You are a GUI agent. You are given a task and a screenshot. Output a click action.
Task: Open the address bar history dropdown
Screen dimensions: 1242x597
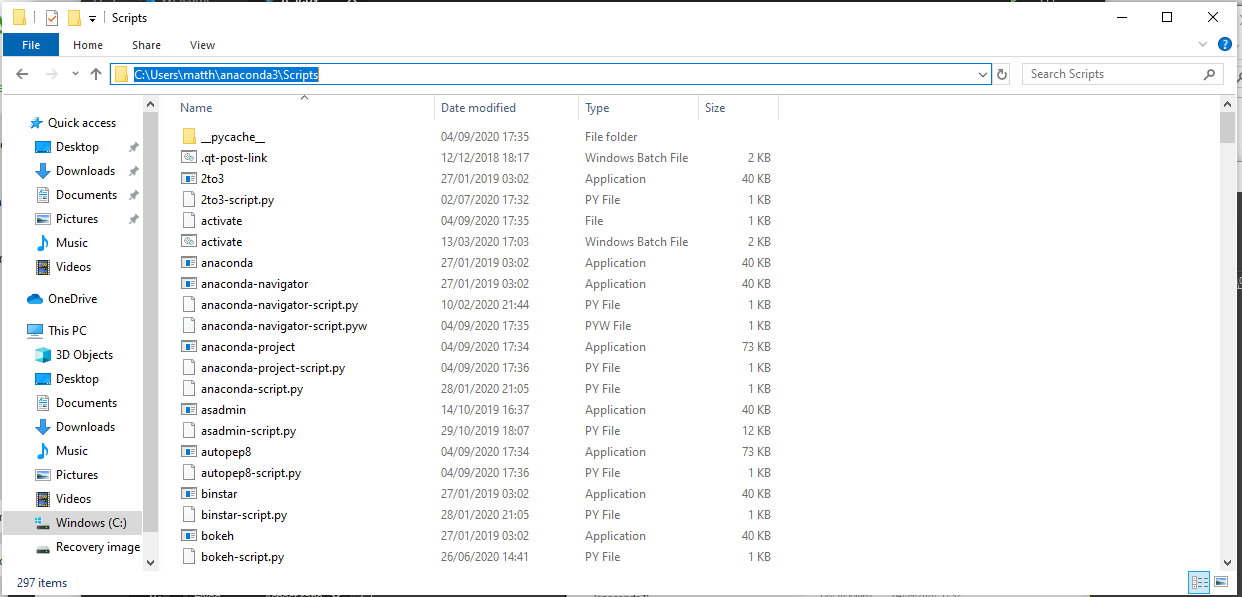tap(983, 74)
